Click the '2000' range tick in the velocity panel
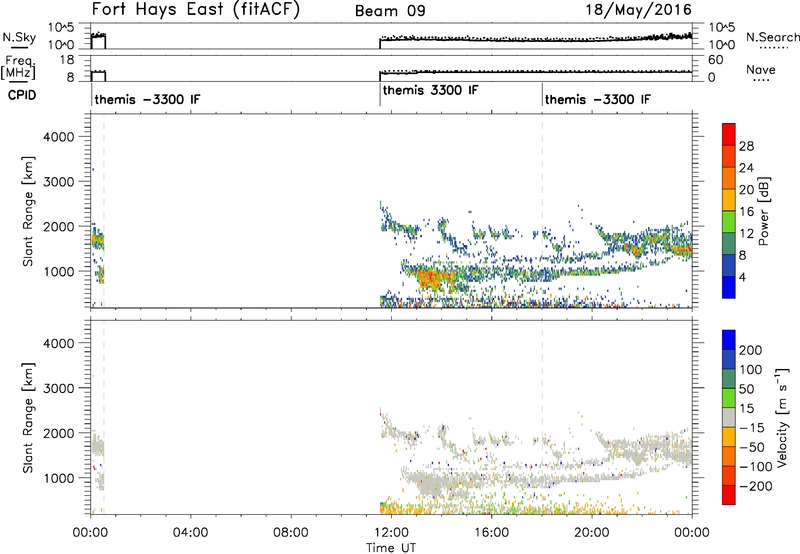Viewport: 800px width, 554px height. coord(59,433)
